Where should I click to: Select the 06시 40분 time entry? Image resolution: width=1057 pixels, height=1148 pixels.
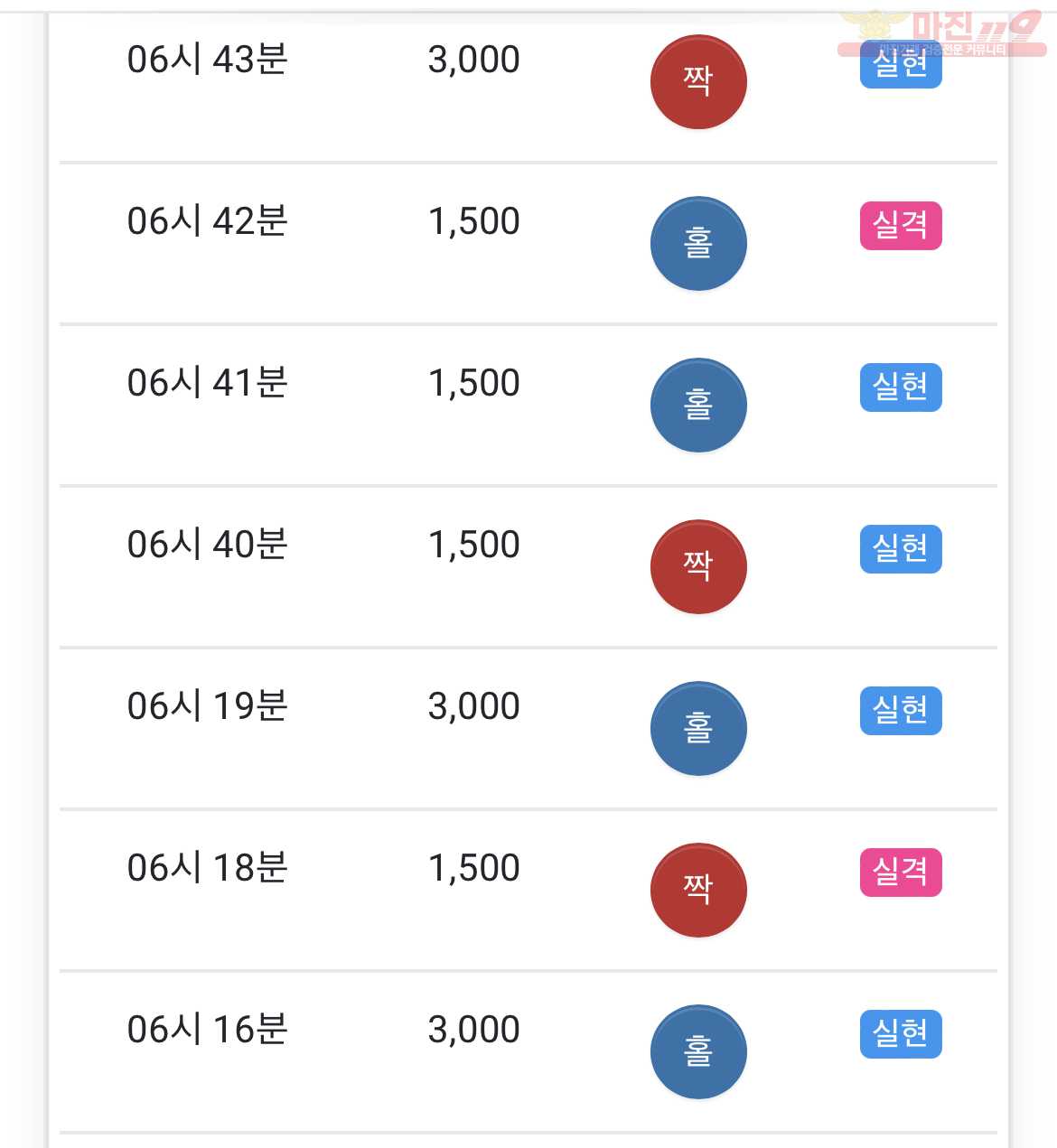point(208,545)
